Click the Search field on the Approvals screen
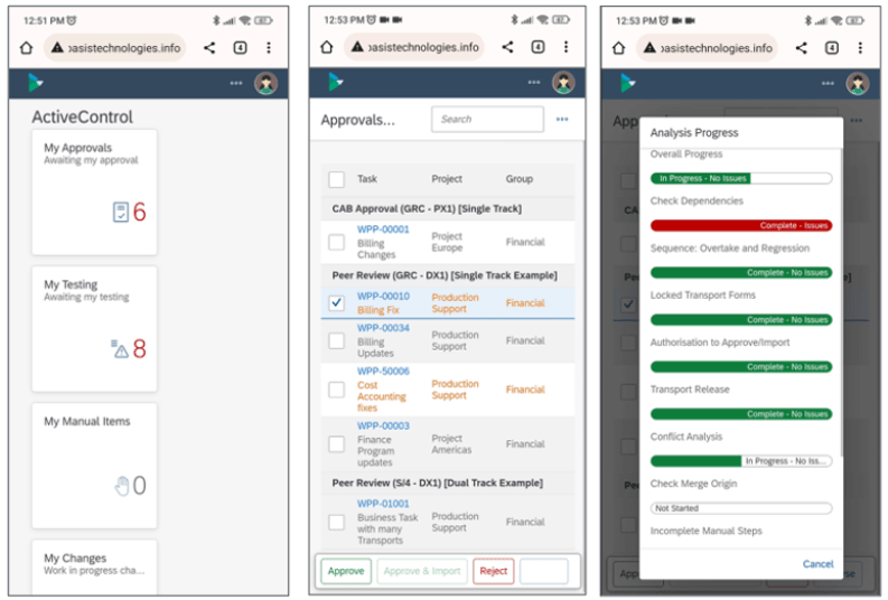Viewport: 888px width, 600px height. 488,120
